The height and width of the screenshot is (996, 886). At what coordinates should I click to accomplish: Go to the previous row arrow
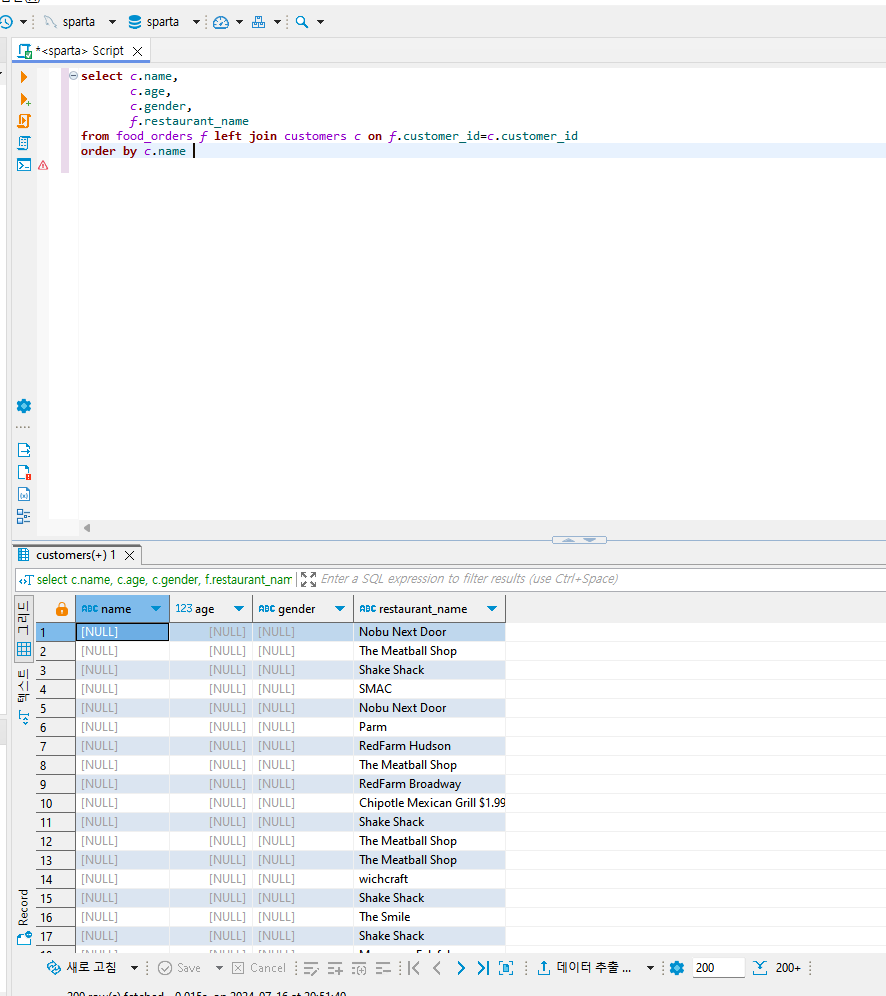(x=437, y=968)
